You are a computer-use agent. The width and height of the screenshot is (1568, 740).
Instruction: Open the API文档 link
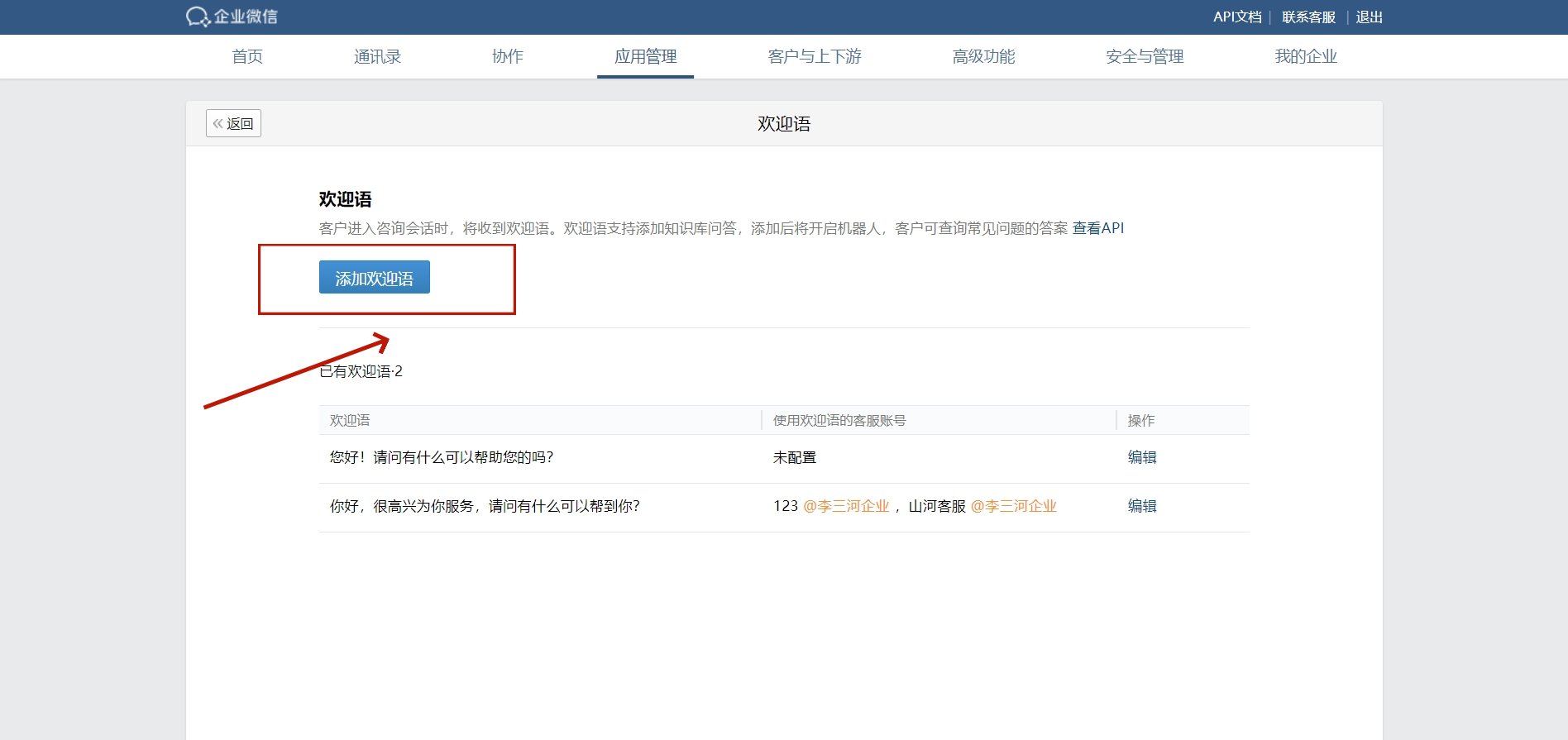tap(1237, 17)
